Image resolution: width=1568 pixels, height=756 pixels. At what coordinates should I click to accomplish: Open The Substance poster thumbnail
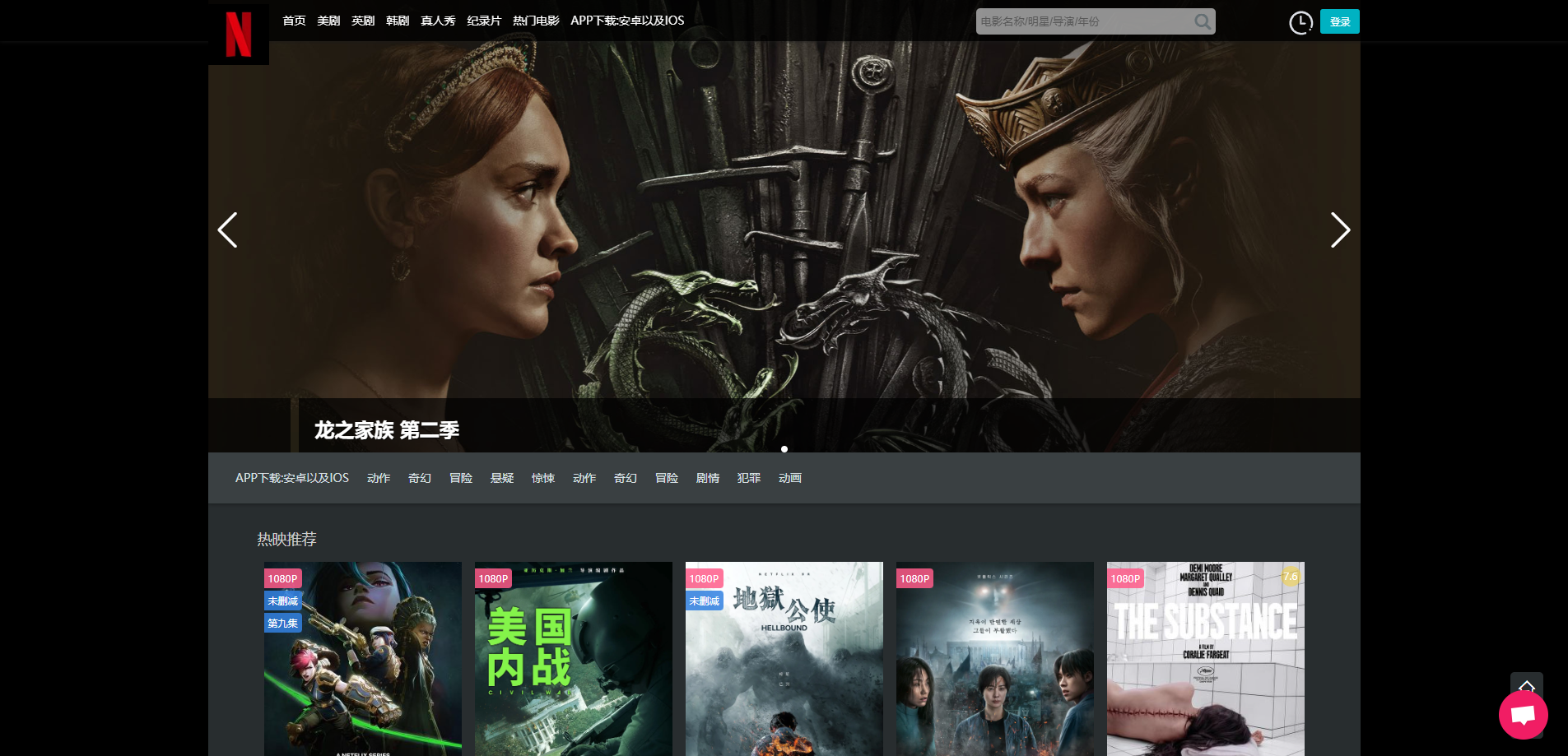tap(1205, 658)
